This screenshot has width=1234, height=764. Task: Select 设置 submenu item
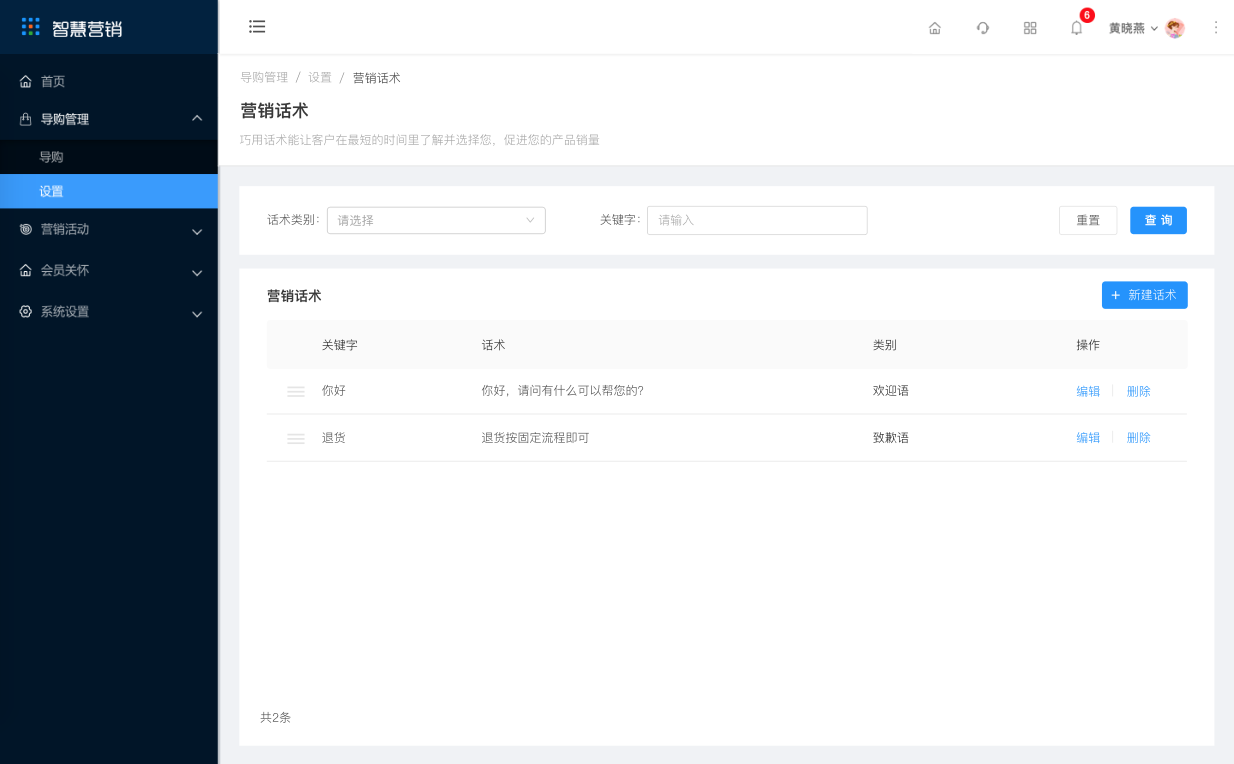pyautogui.click(x=109, y=191)
